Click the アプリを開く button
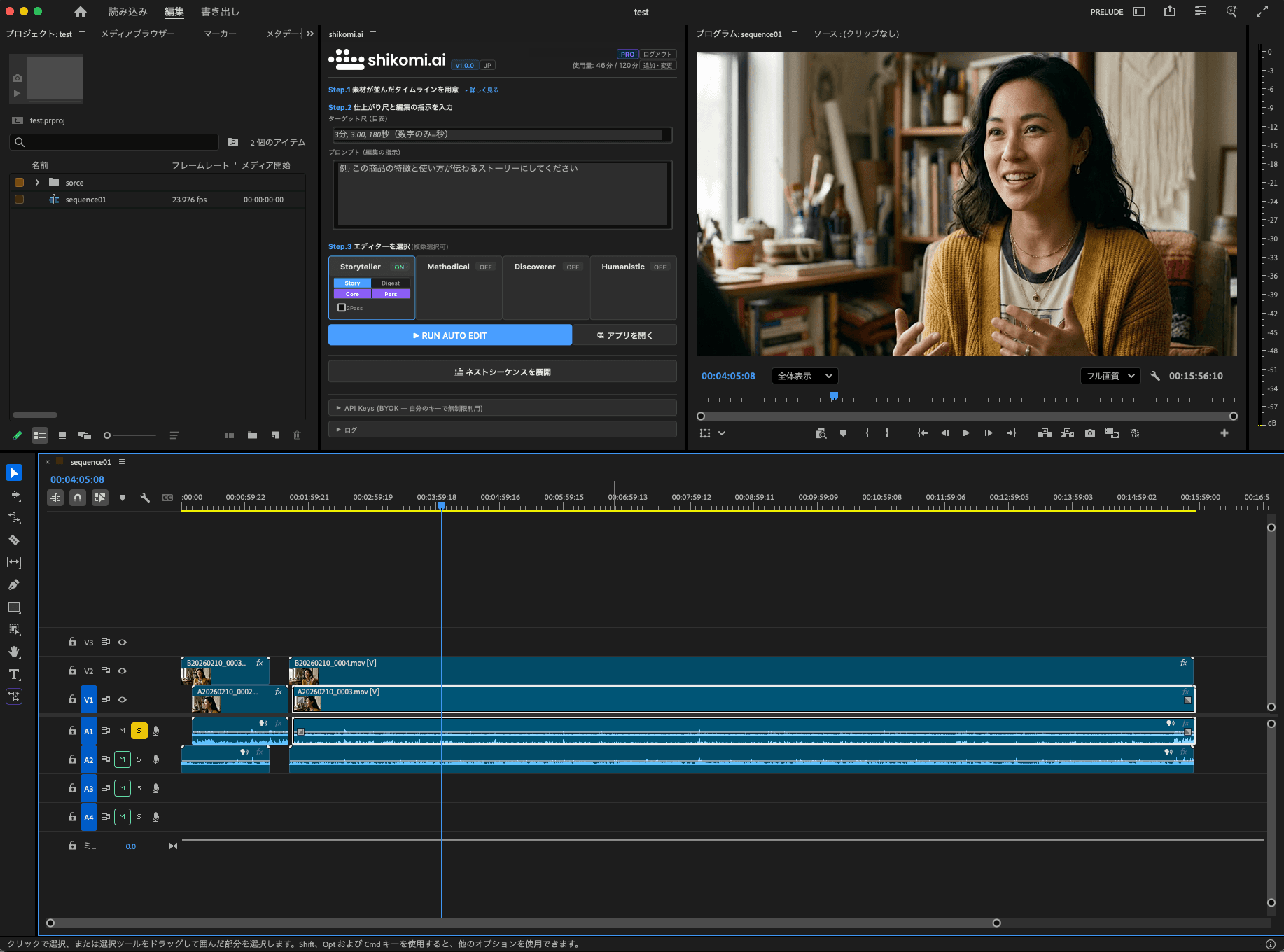The height and width of the screenshot is (952, 1284). (624, 335)
